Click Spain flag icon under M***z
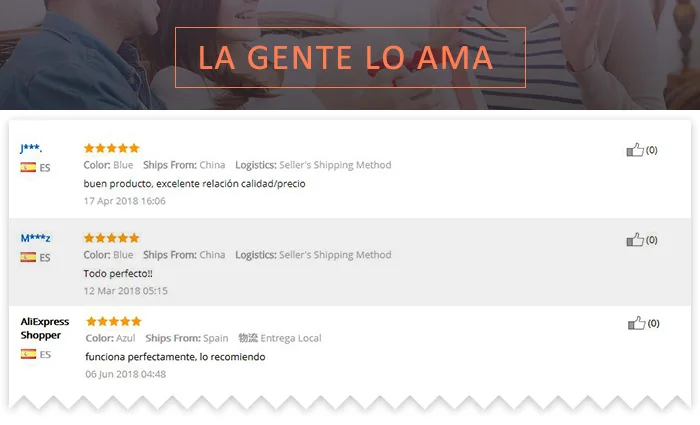 pos(28,257)
